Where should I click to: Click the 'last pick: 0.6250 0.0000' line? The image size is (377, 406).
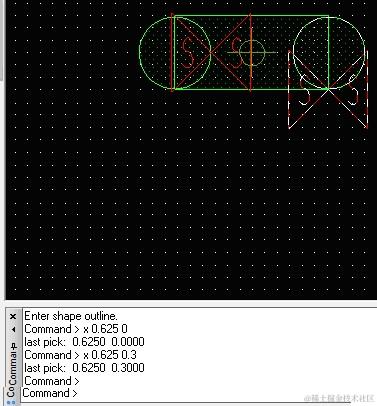84,342
